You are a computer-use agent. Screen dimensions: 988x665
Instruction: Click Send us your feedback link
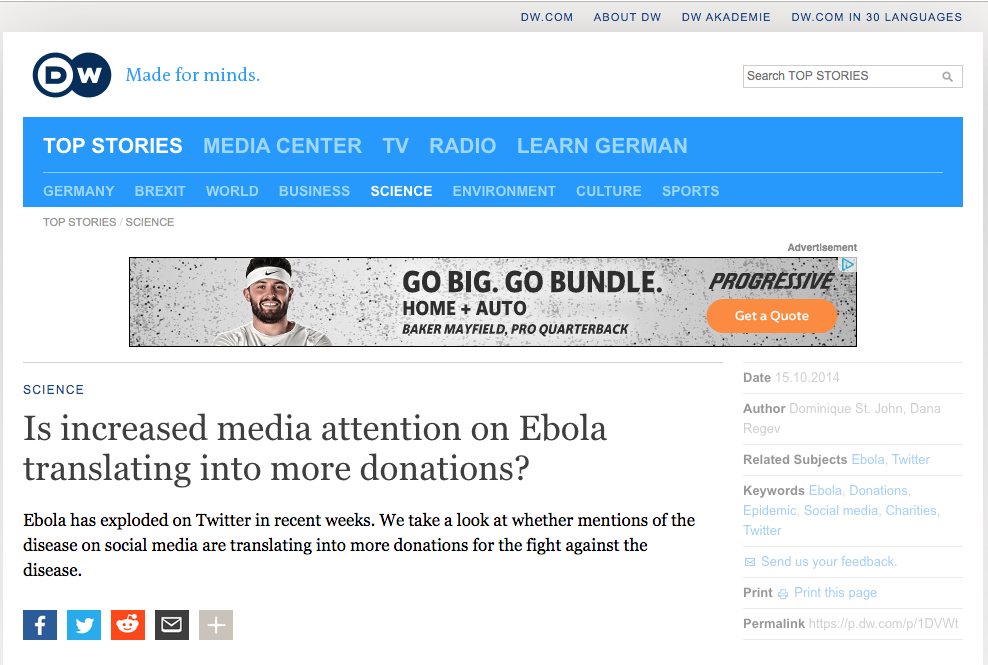point(829,562)
